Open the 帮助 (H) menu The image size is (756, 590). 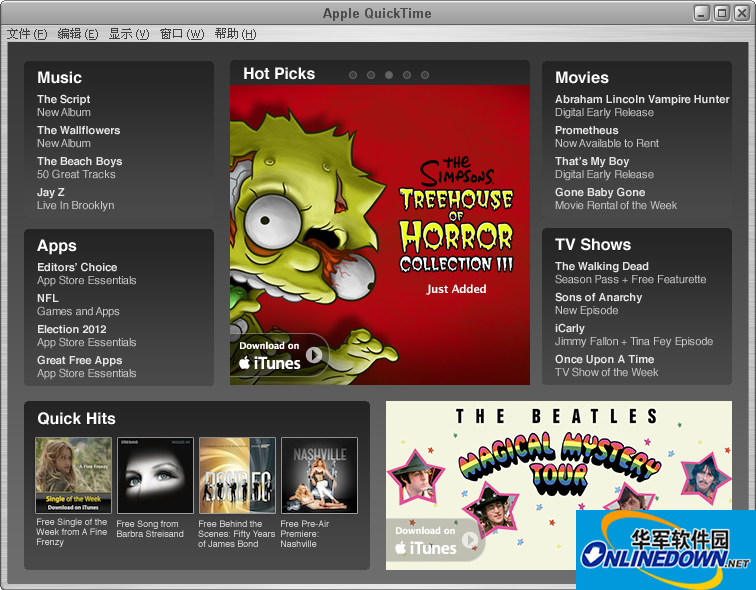click(x=235, y=34)
